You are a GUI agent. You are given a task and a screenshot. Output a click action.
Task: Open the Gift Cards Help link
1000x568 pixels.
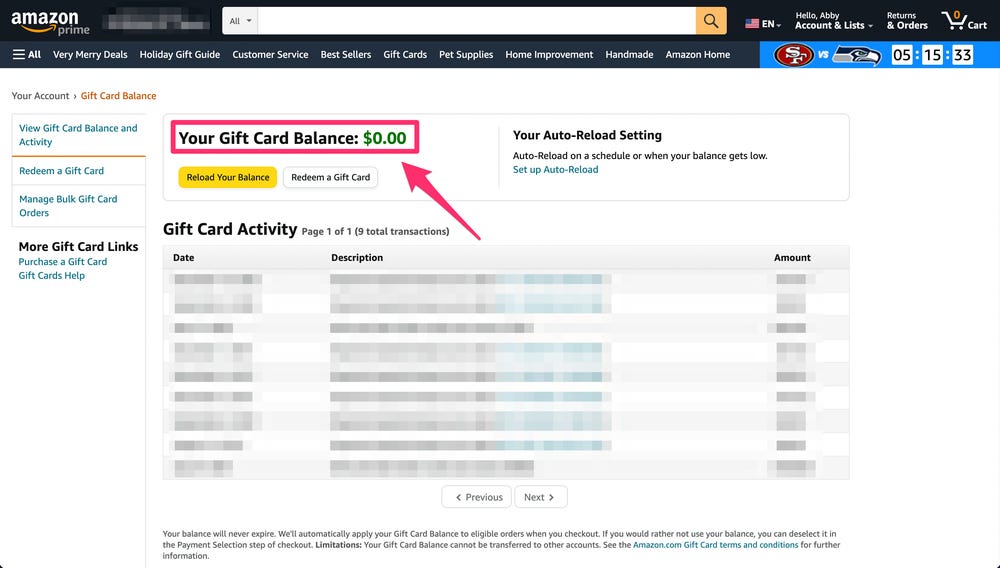[52, 276]
